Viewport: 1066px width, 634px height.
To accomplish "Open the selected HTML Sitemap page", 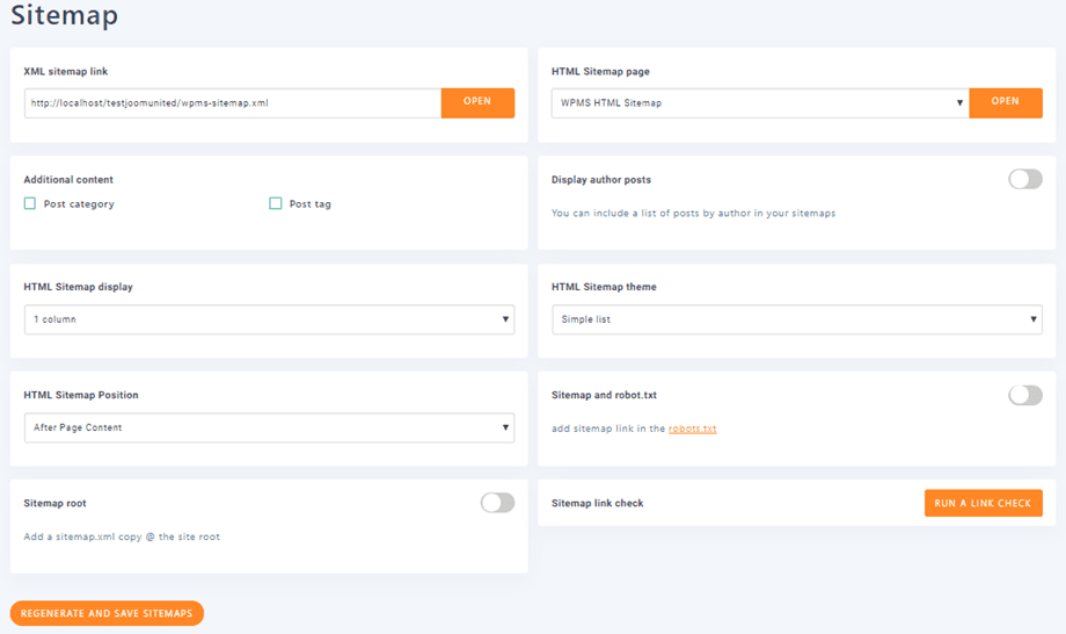I will pyautogui.click(x=1005, y=102).
